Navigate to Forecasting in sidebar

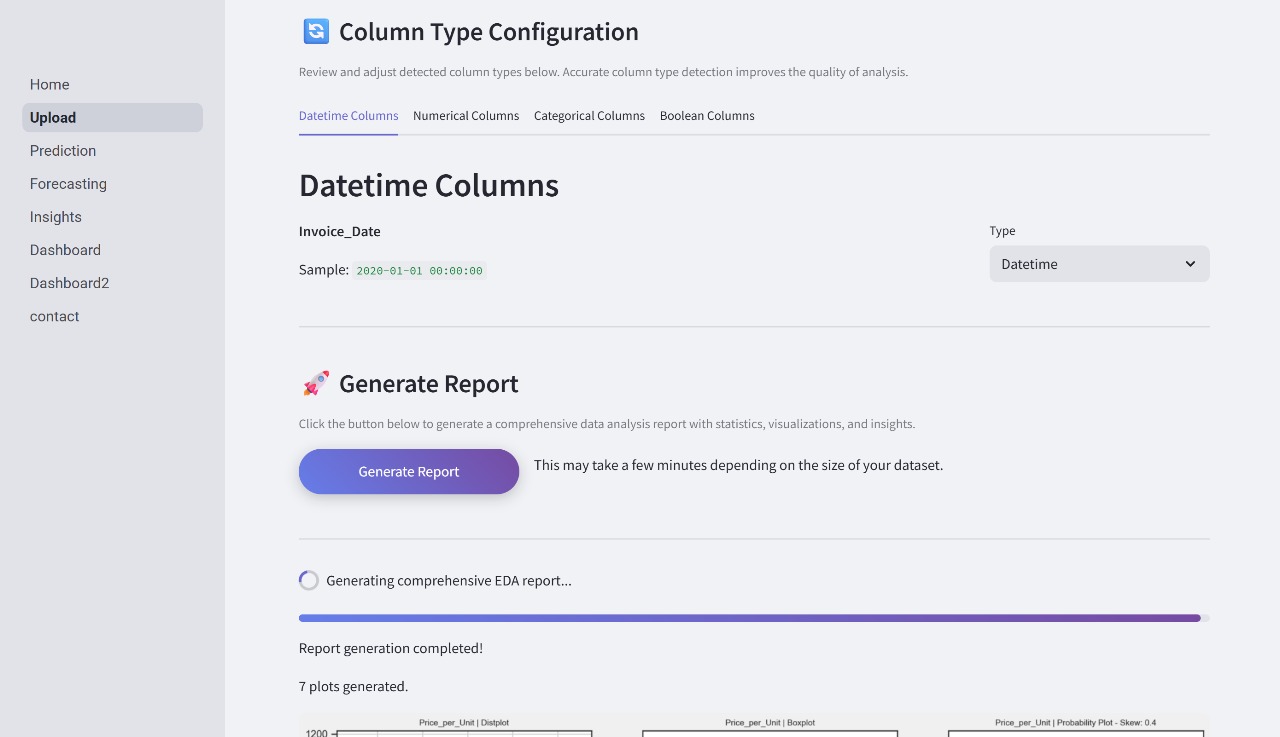tap(68, 184)
